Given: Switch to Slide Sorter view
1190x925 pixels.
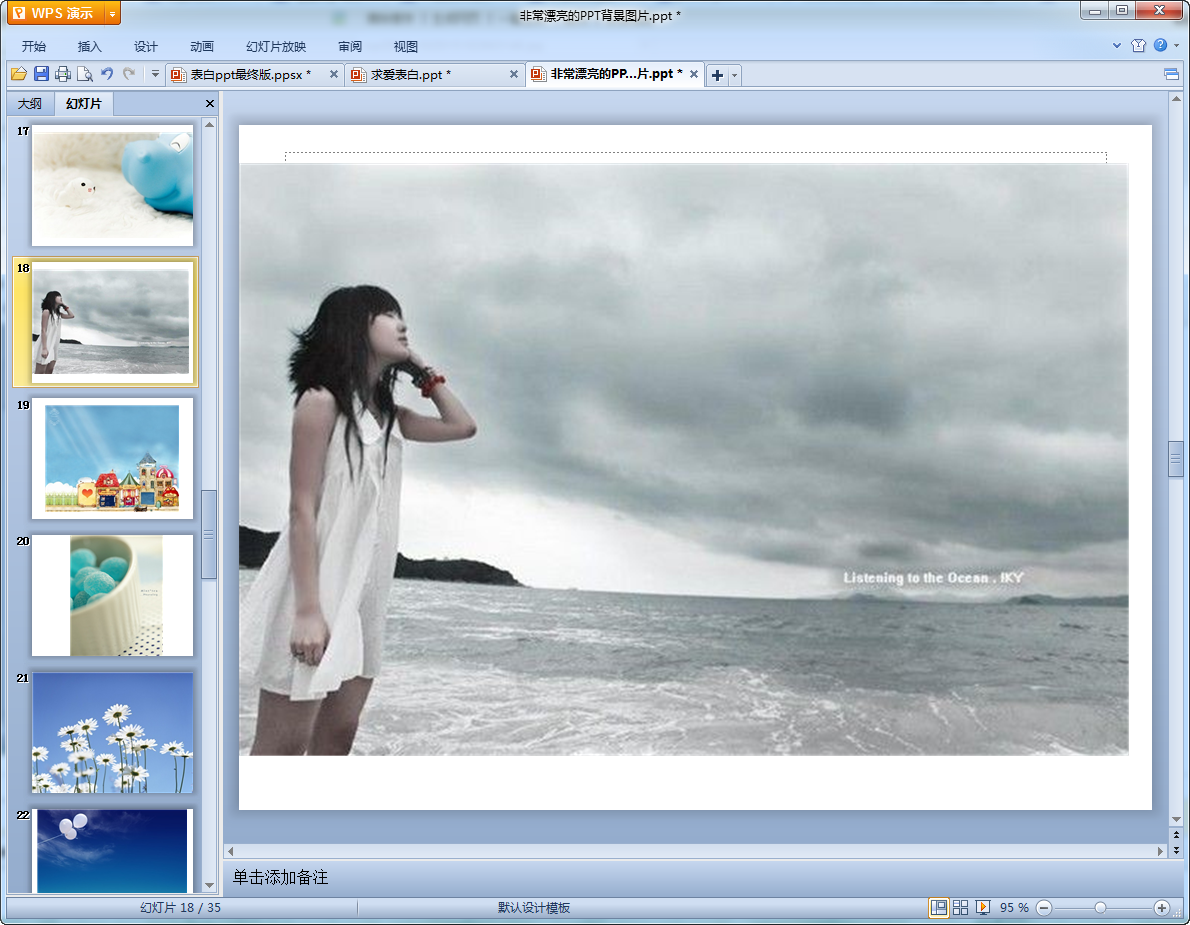Looking at the screenshot, I should pos(961,907).
